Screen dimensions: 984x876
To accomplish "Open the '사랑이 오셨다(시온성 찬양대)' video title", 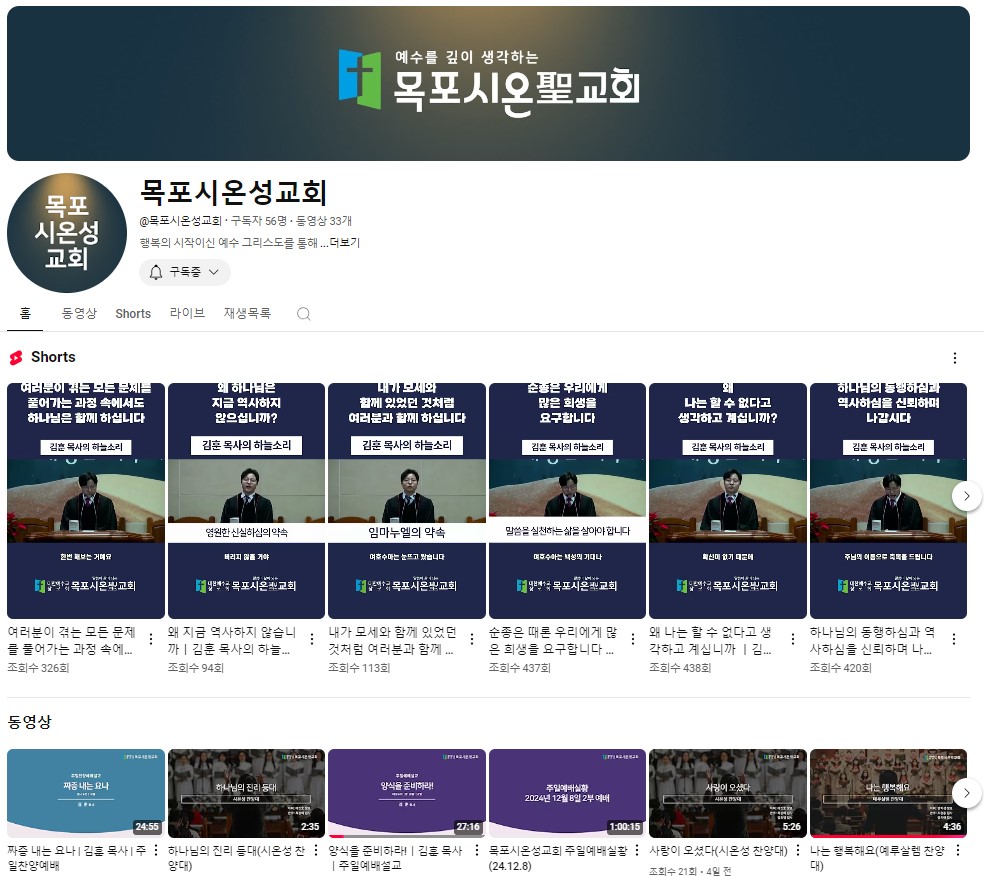I will click(719, 851).
